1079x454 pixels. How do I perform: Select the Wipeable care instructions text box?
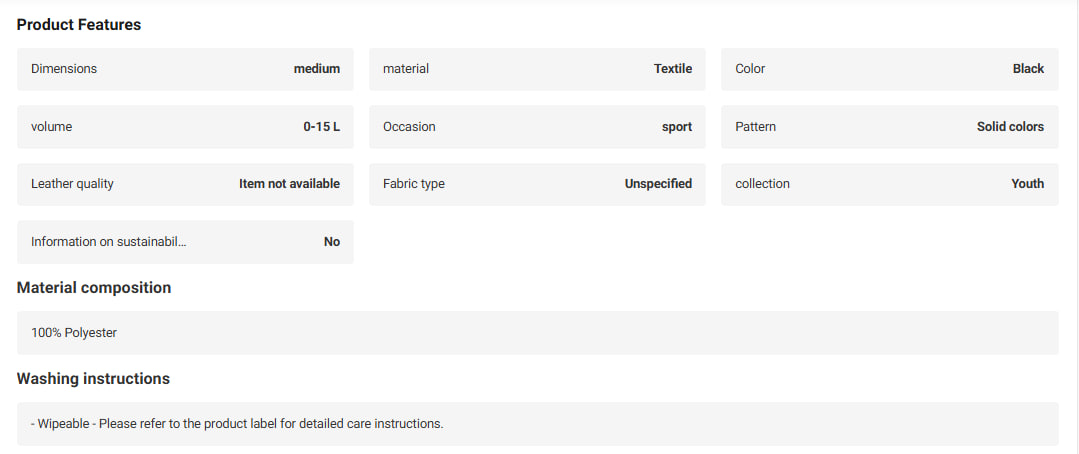tap(537, 424)
